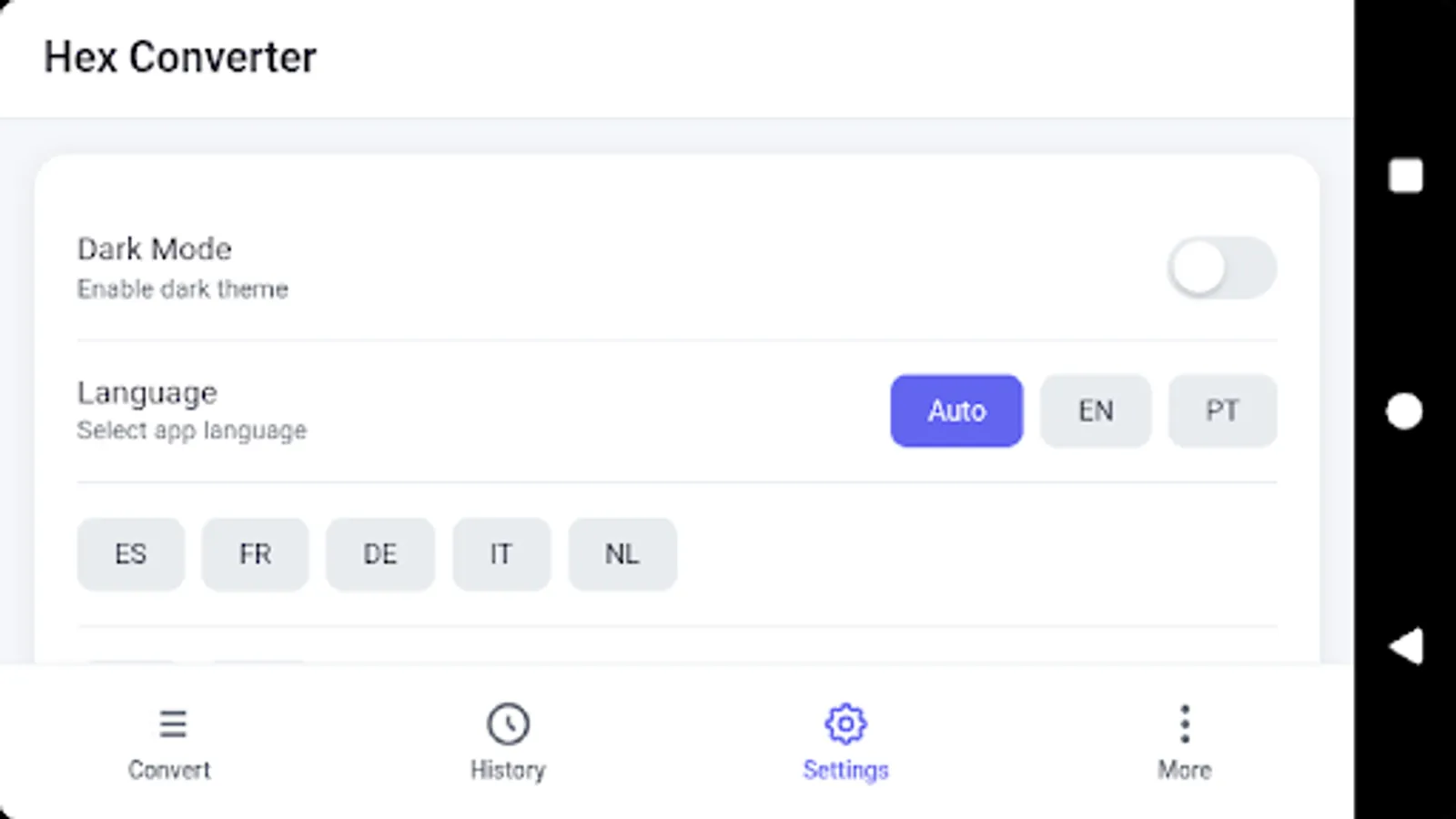Select Dutch via the NL chip

point(622,554)
